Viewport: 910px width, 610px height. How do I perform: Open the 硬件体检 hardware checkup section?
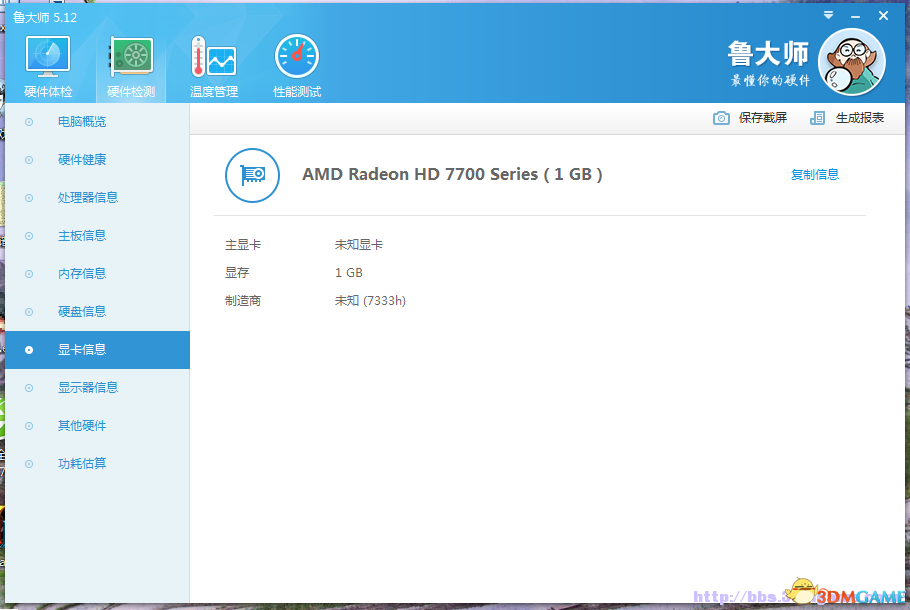tap(48, 66)
